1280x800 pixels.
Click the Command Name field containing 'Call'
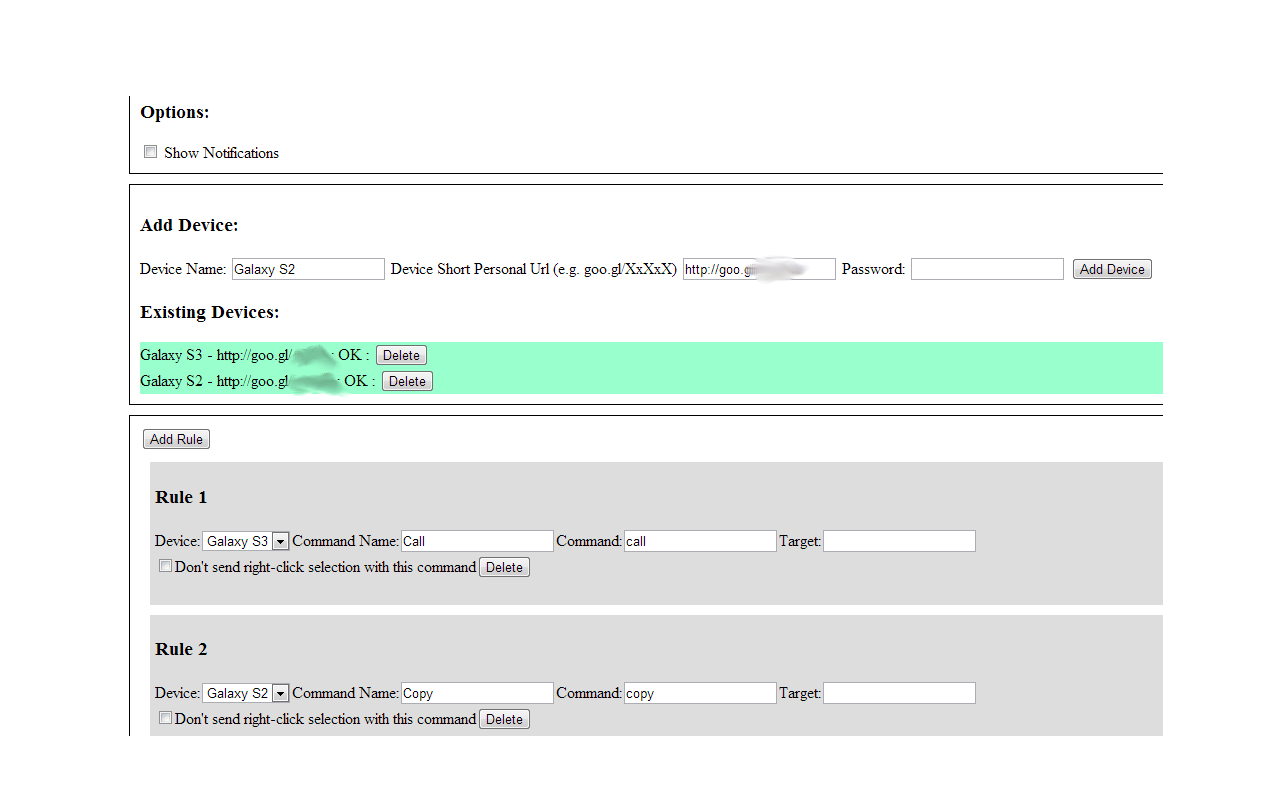(x=477, y=540)
